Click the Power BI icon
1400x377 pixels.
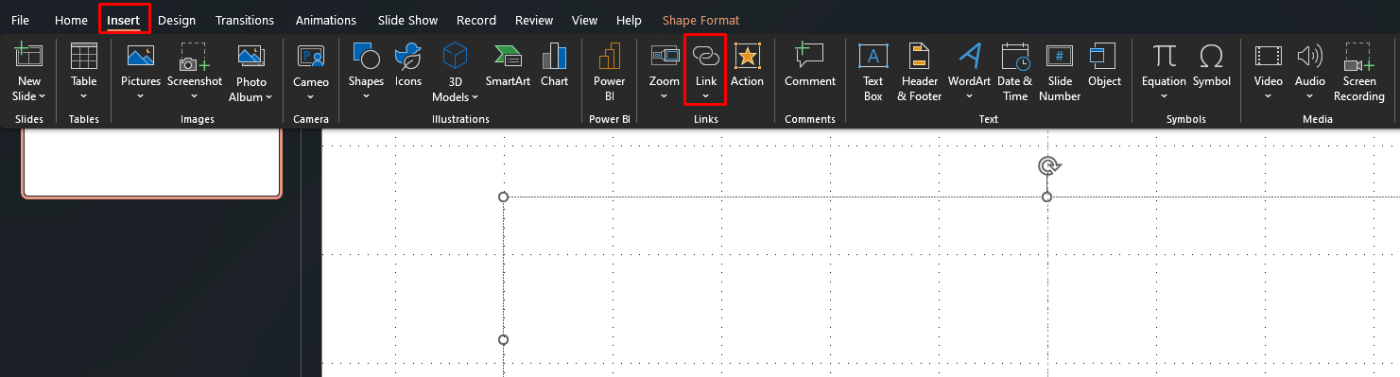click(x=609, y=56)
